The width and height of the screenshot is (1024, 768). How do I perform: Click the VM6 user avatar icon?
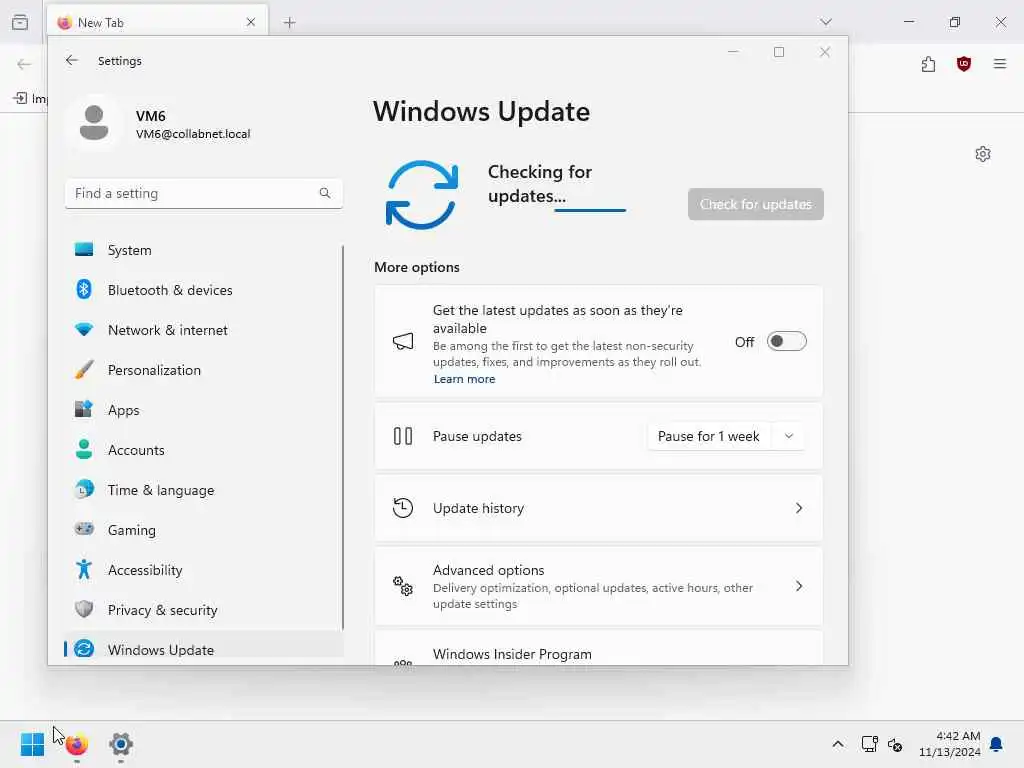point(94,123)
